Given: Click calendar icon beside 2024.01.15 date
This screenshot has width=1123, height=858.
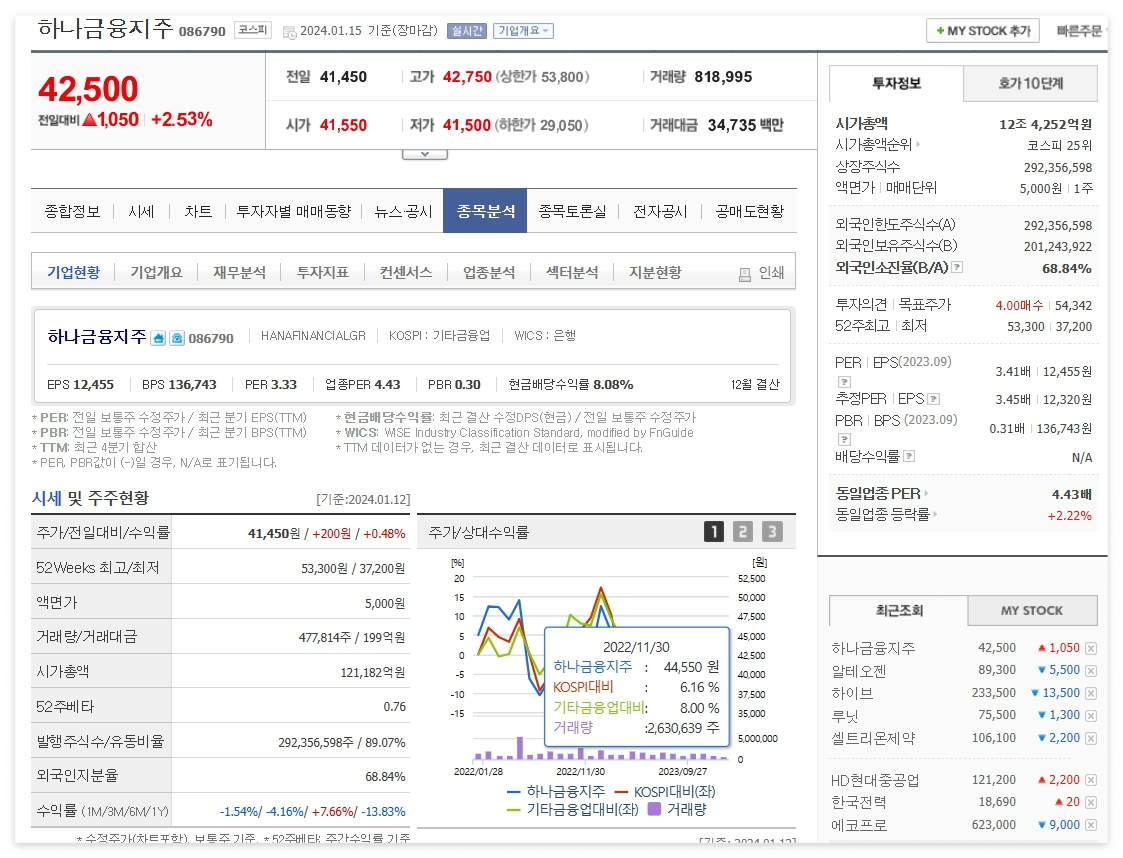Looking at the screenshot, I should click(x=289, y=32).
